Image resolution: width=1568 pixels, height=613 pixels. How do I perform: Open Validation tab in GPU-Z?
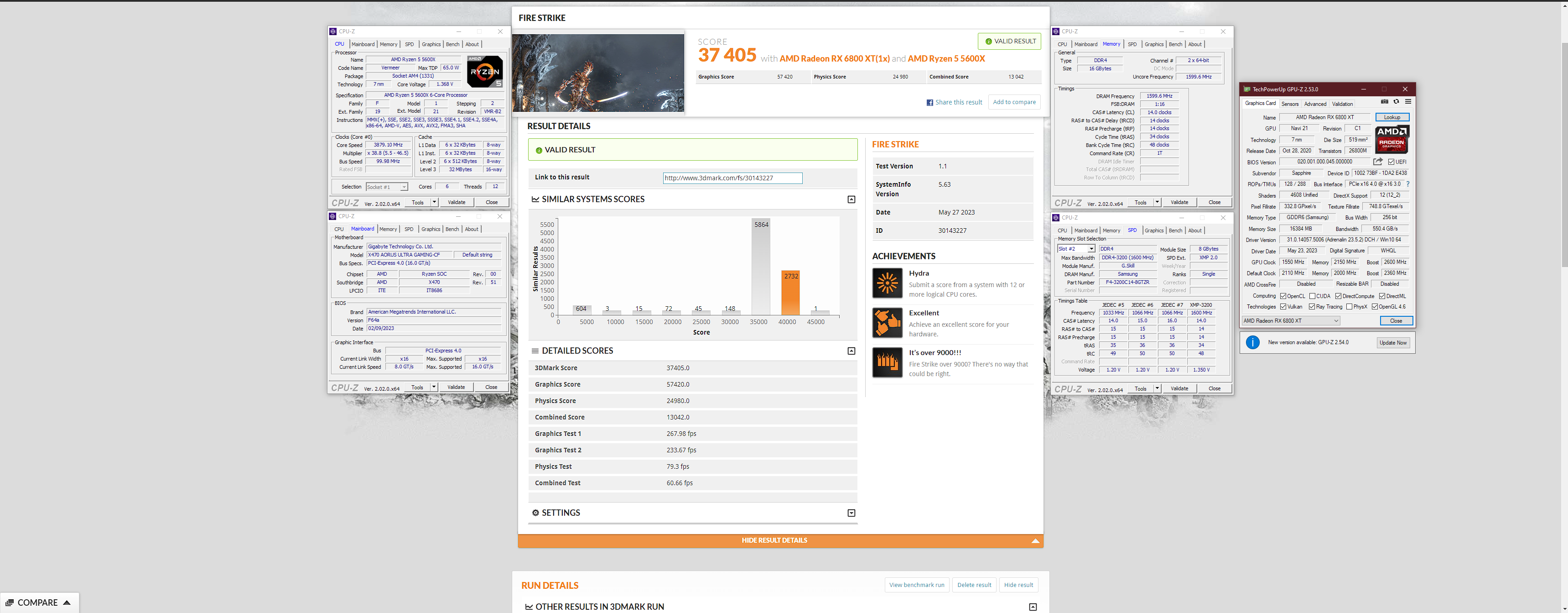[x=1342, y=104]
